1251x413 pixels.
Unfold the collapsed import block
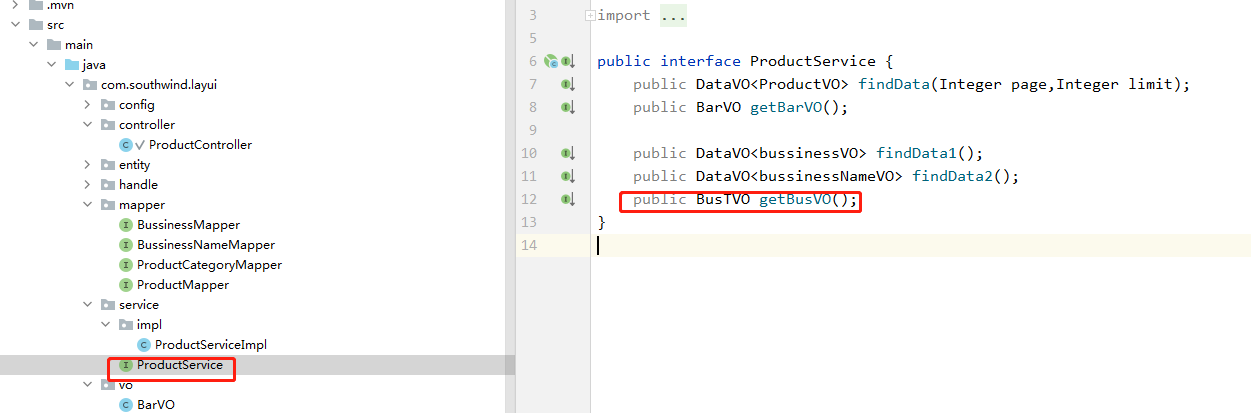tap(590, 15)
